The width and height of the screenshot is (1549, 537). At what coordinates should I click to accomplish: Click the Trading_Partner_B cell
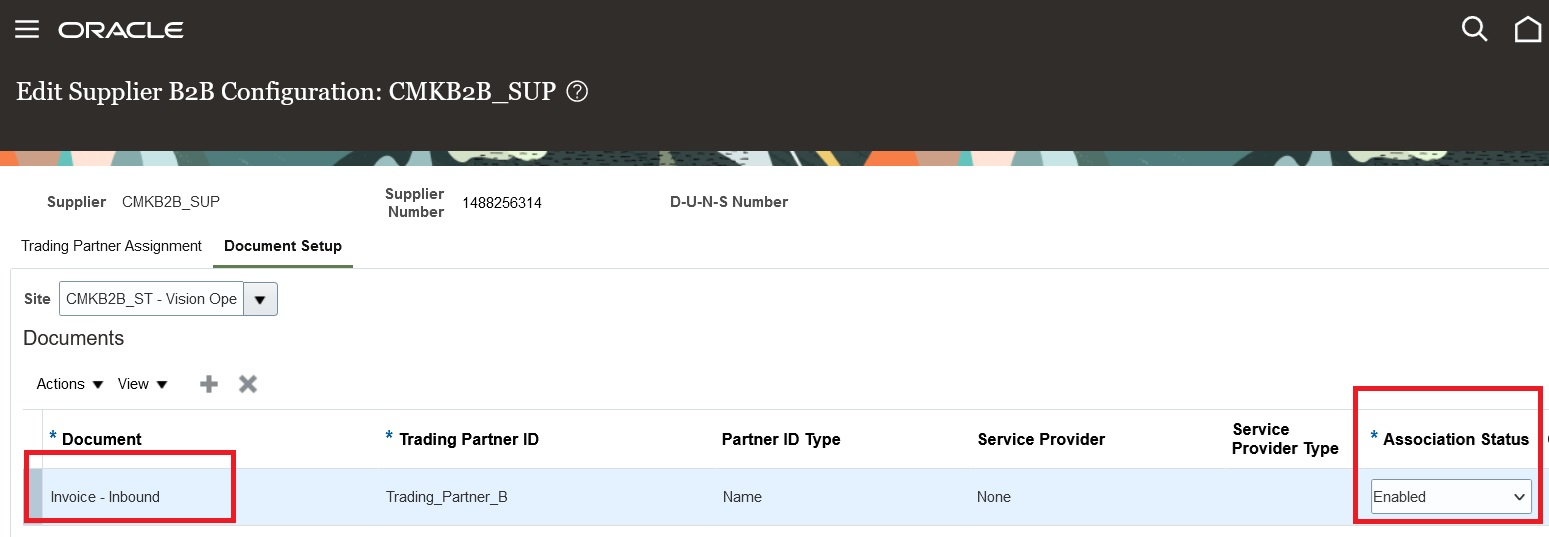point(447,497)
